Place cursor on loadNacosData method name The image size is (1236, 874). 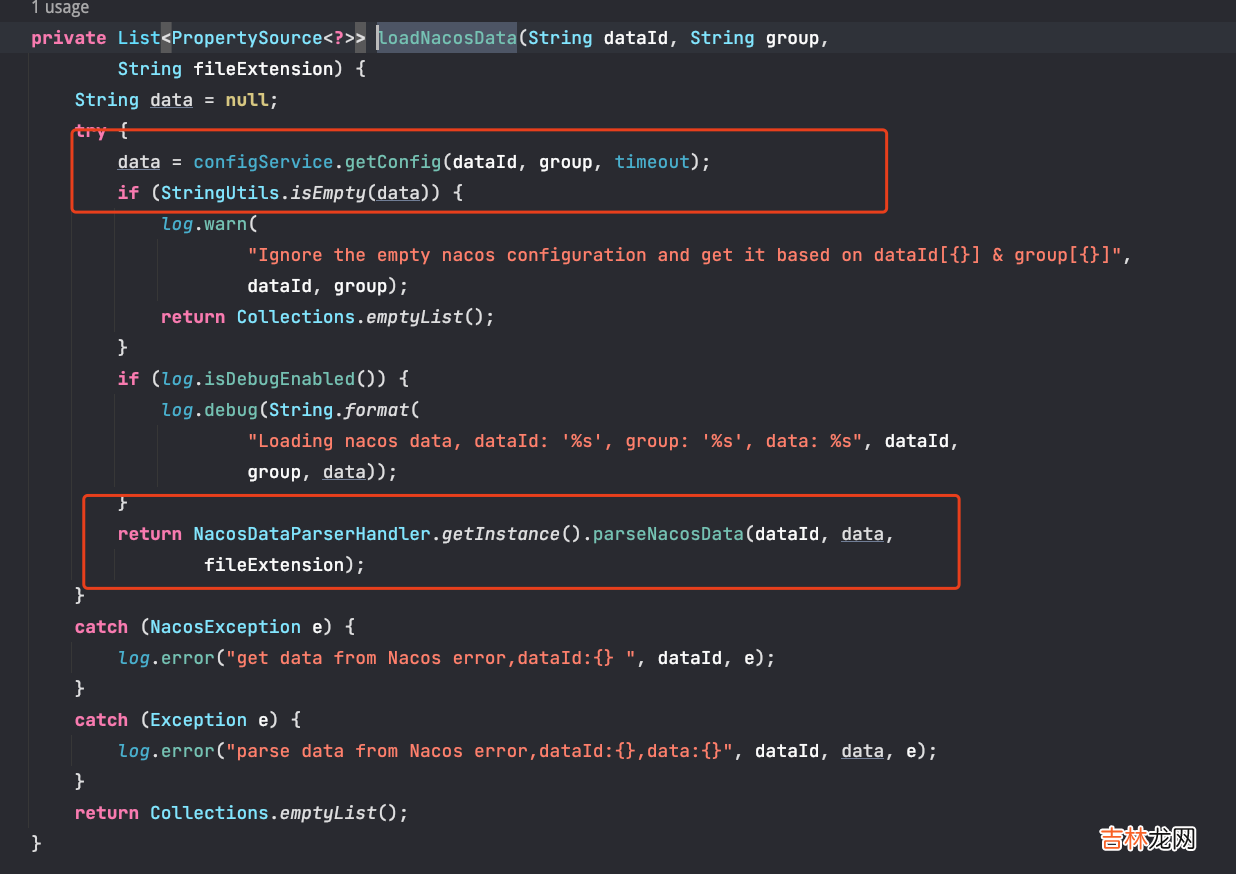[x=447, y=38]
